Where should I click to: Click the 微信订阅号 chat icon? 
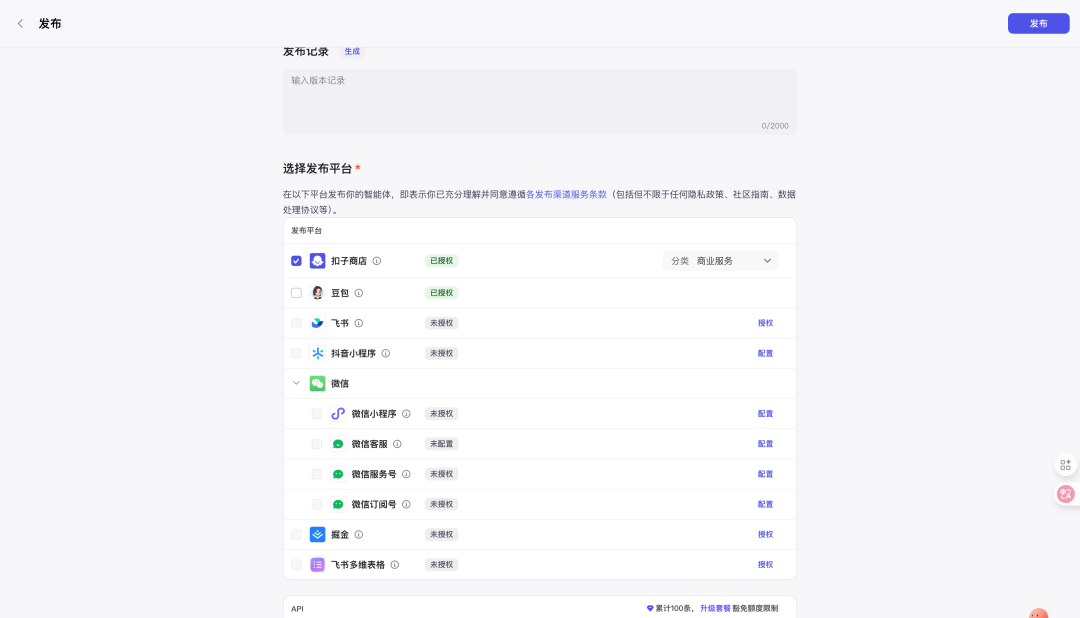(338, 504)
